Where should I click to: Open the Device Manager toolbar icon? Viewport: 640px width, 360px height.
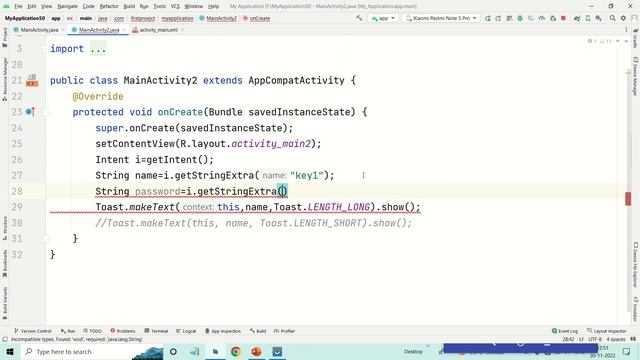588,18
